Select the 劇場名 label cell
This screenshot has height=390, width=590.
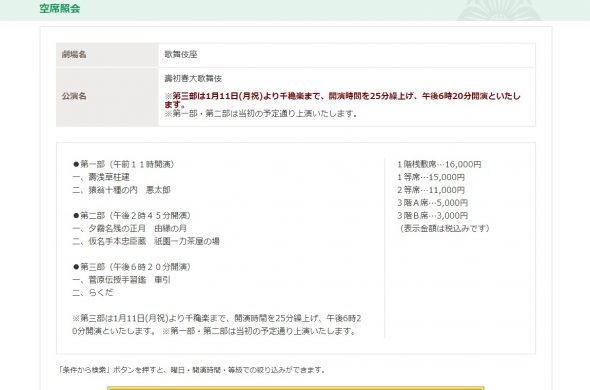(107, 55)
